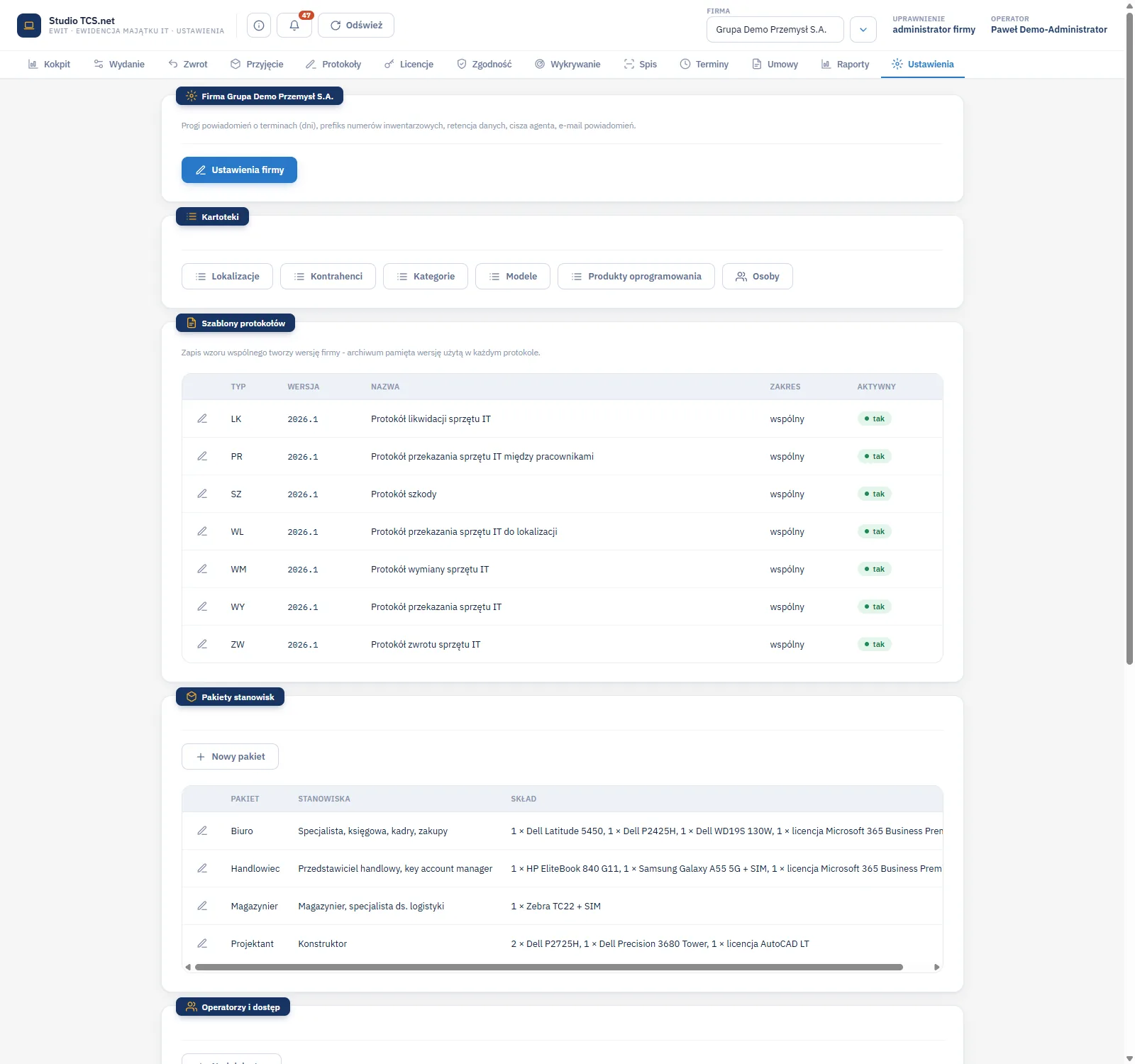Edit the WL protocol template pencil
The image size is (1135, 1064).
click(202, 531)
